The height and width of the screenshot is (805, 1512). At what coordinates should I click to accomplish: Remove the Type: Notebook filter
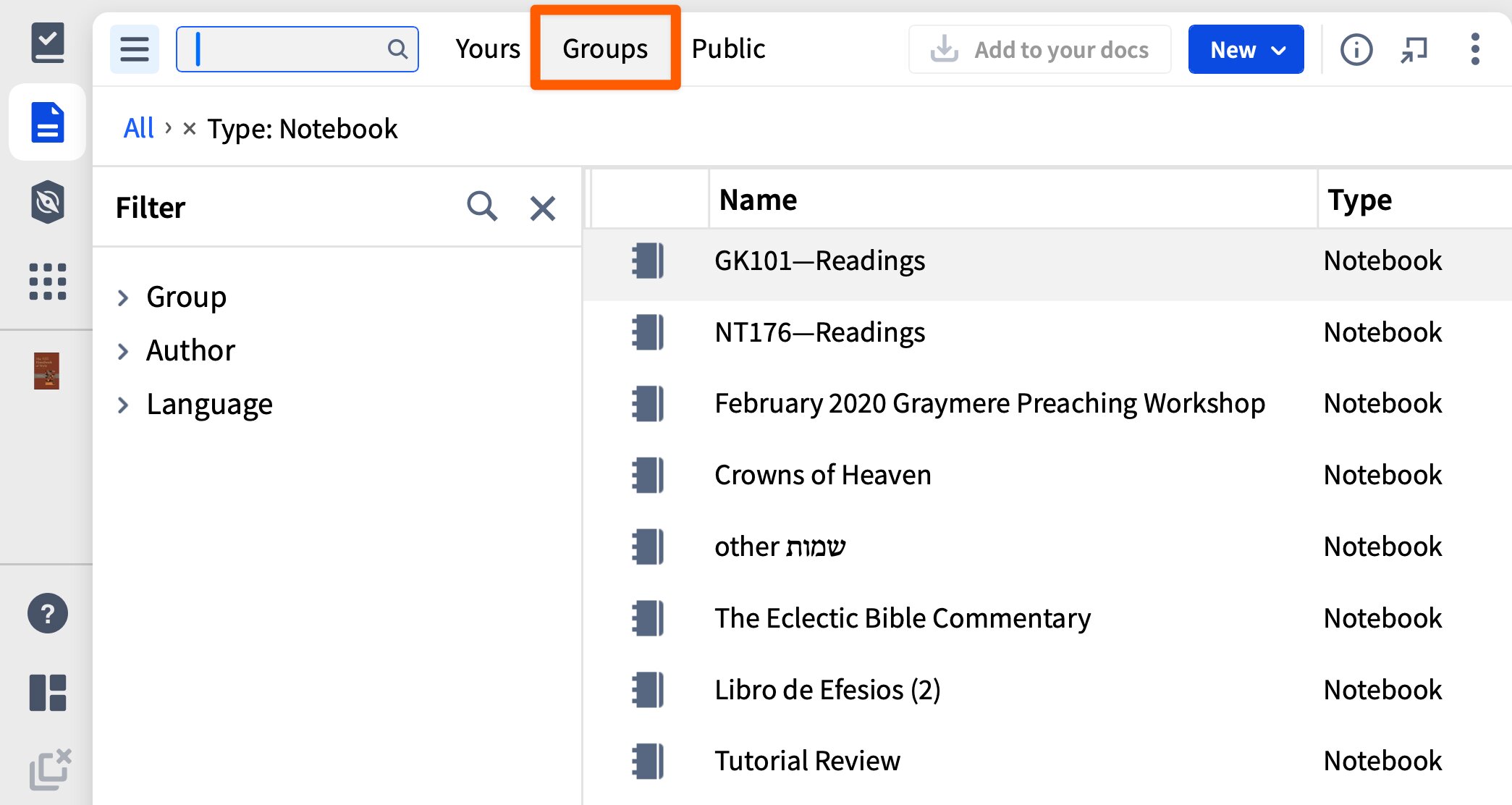click(190, 129)
